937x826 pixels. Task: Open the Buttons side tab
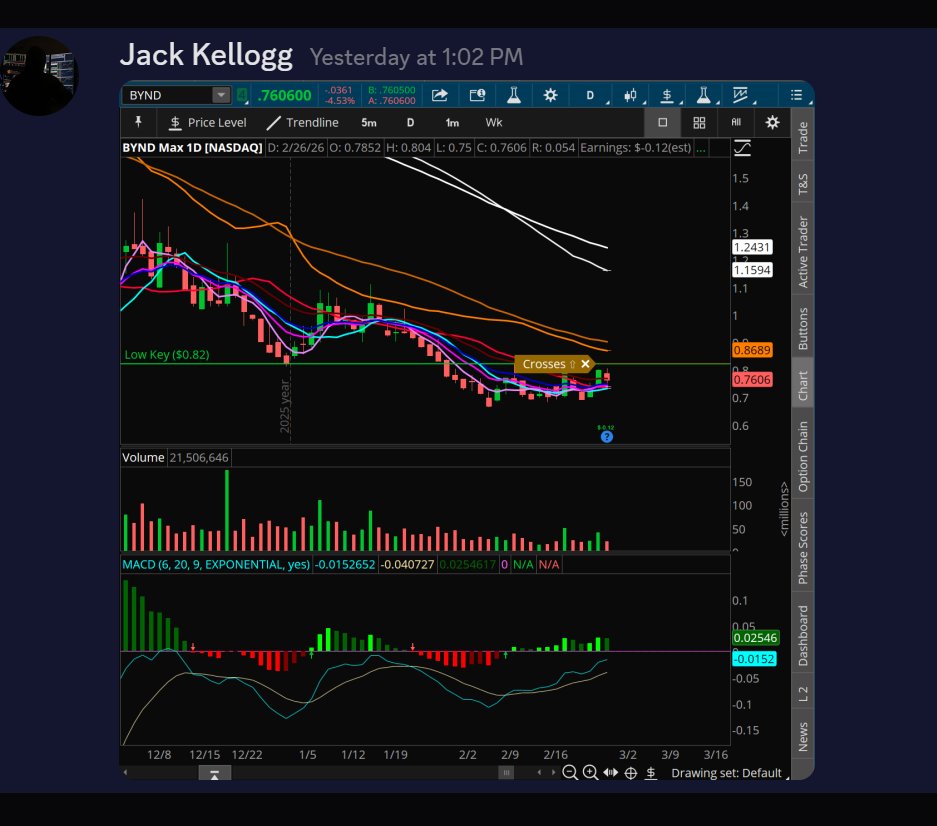(803, 328)
